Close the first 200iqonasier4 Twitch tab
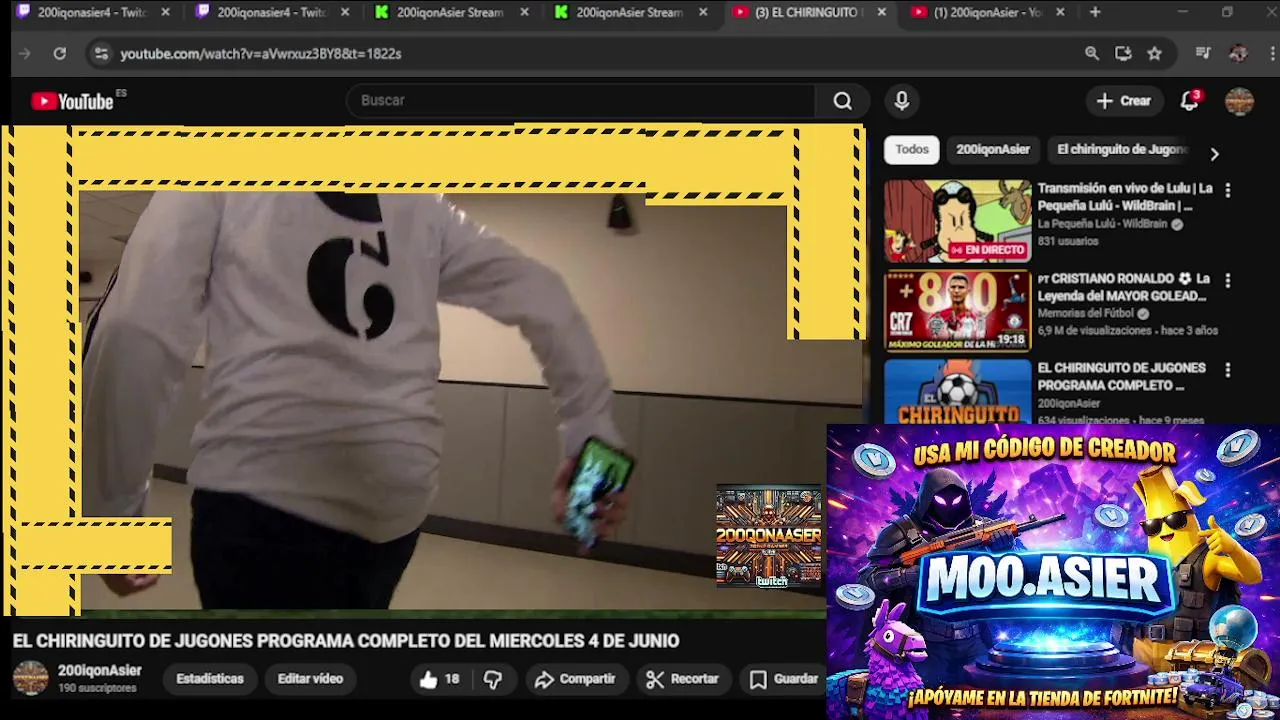1280x720 pixels. pos(165,12)
